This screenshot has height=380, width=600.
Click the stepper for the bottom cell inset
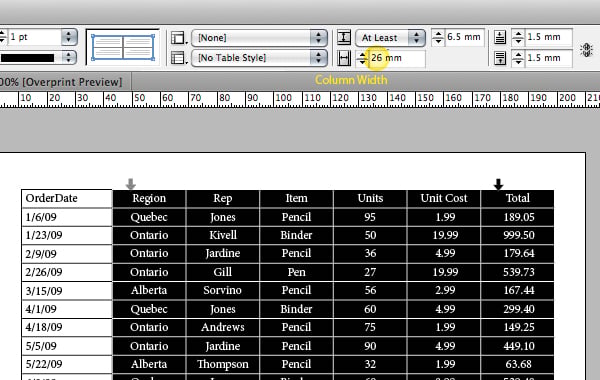coord(518,58)
